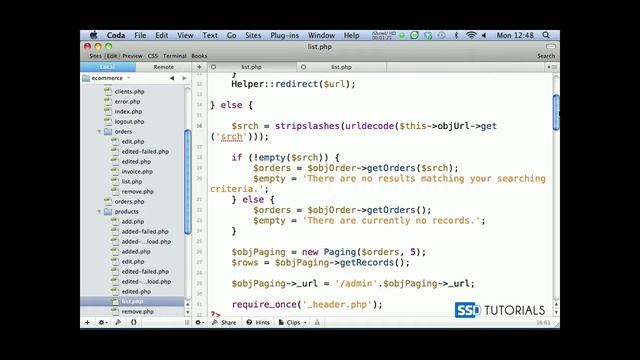Open edited-failed.php in orders folder
The height and width of the screenshot is (360, 640).
pyautogui.click(x=145, y=152)
